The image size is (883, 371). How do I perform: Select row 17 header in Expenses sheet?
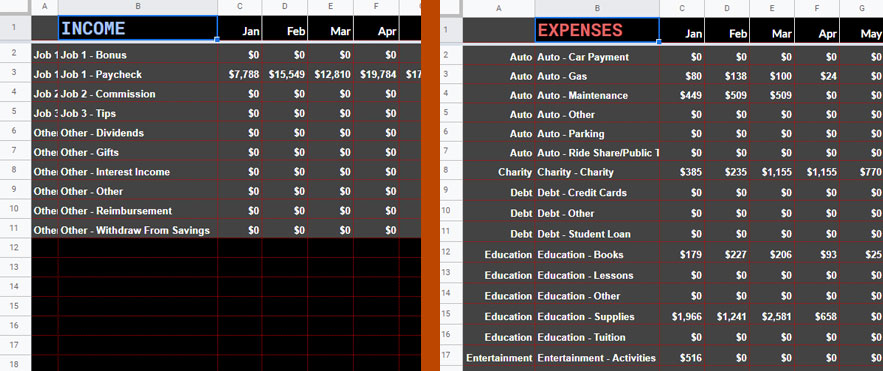(x=445, y=355)
